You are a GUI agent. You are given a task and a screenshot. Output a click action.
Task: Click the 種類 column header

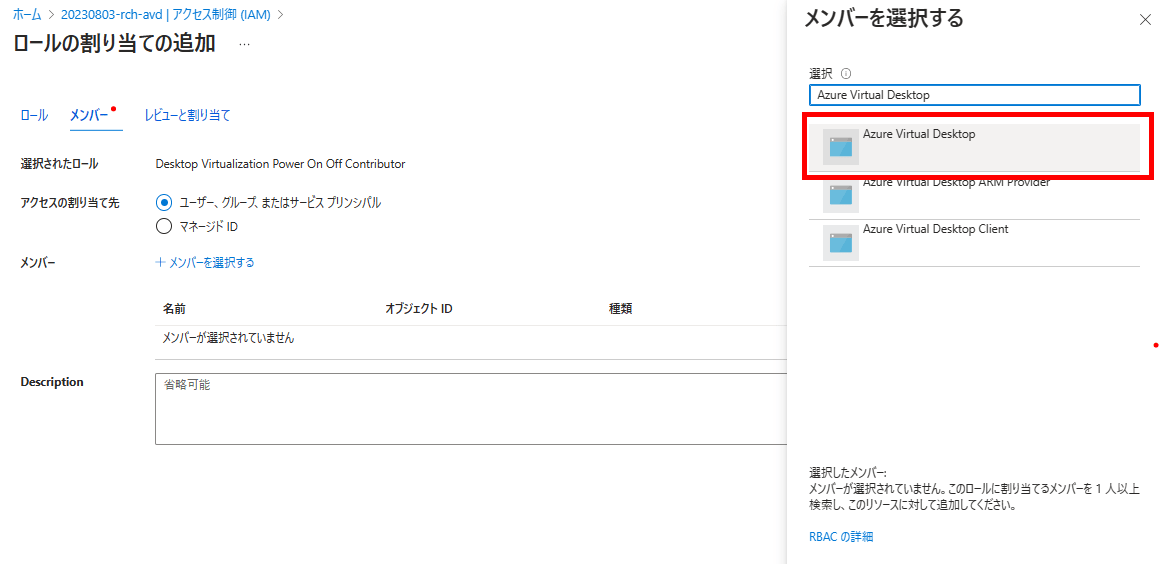point(620,308)
